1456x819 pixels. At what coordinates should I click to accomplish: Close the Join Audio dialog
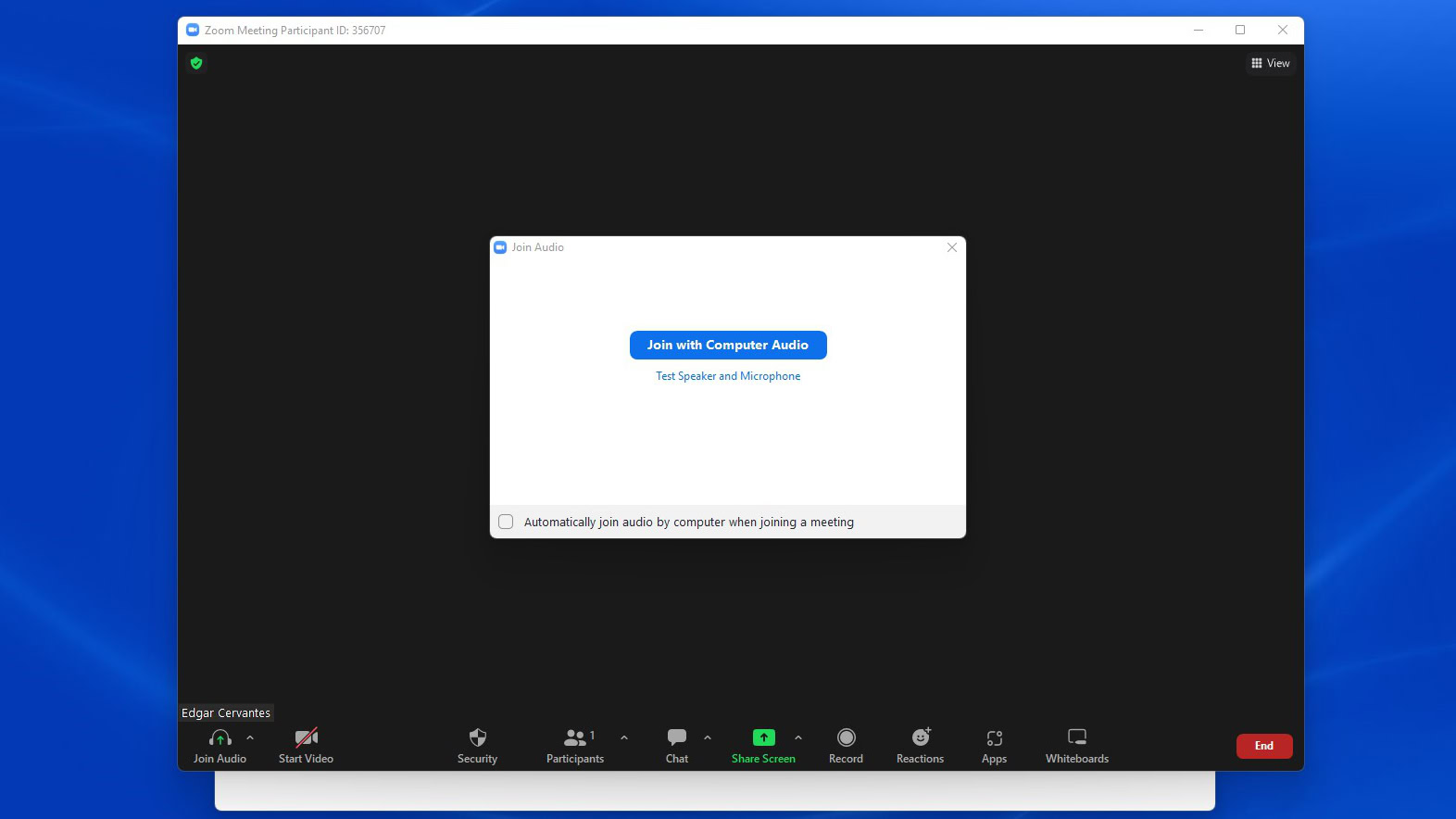[952, 247]
